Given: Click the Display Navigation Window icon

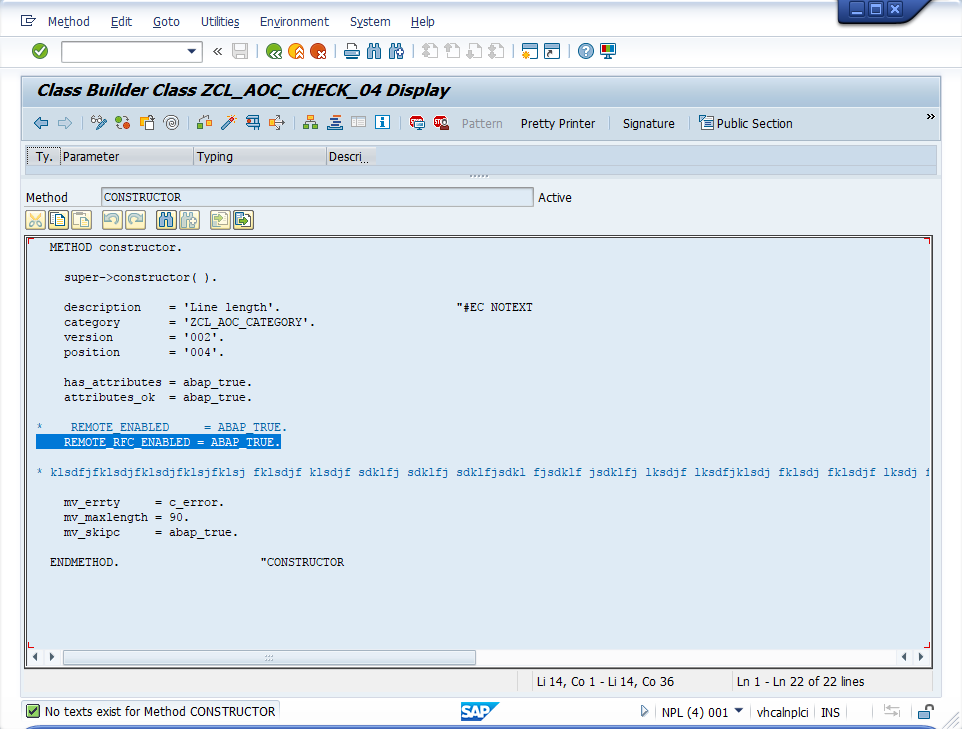Looking at the screenshot, I should 334,123.
